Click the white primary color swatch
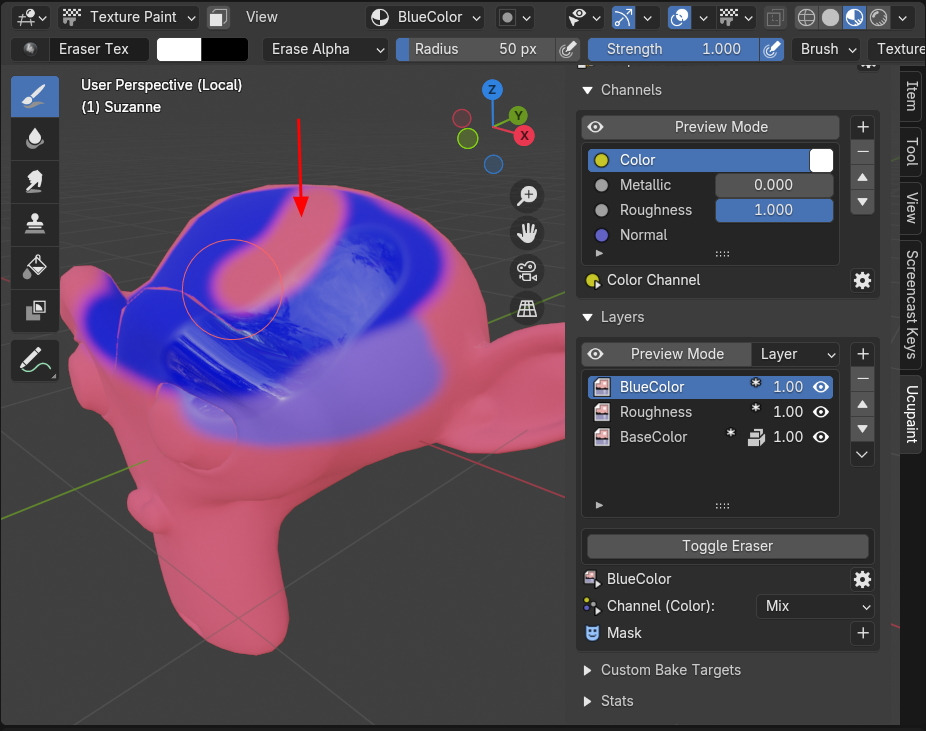The width and height of the screenshot is (926, 731). tap(179, 49)
